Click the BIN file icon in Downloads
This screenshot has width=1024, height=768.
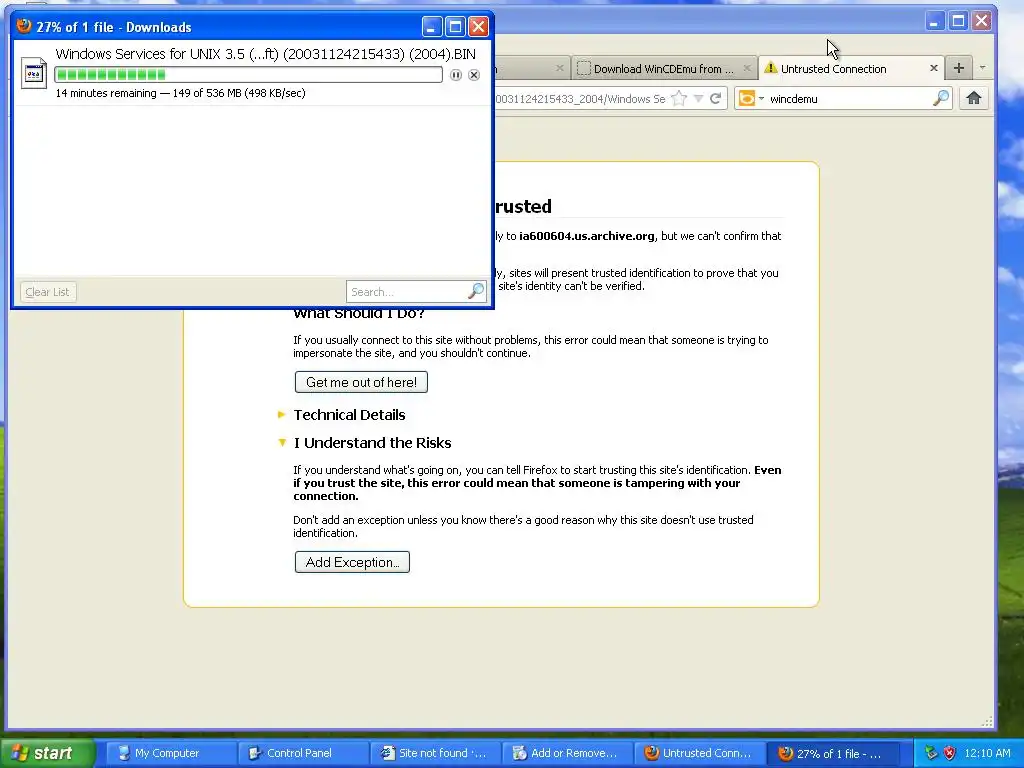point(33,74)
